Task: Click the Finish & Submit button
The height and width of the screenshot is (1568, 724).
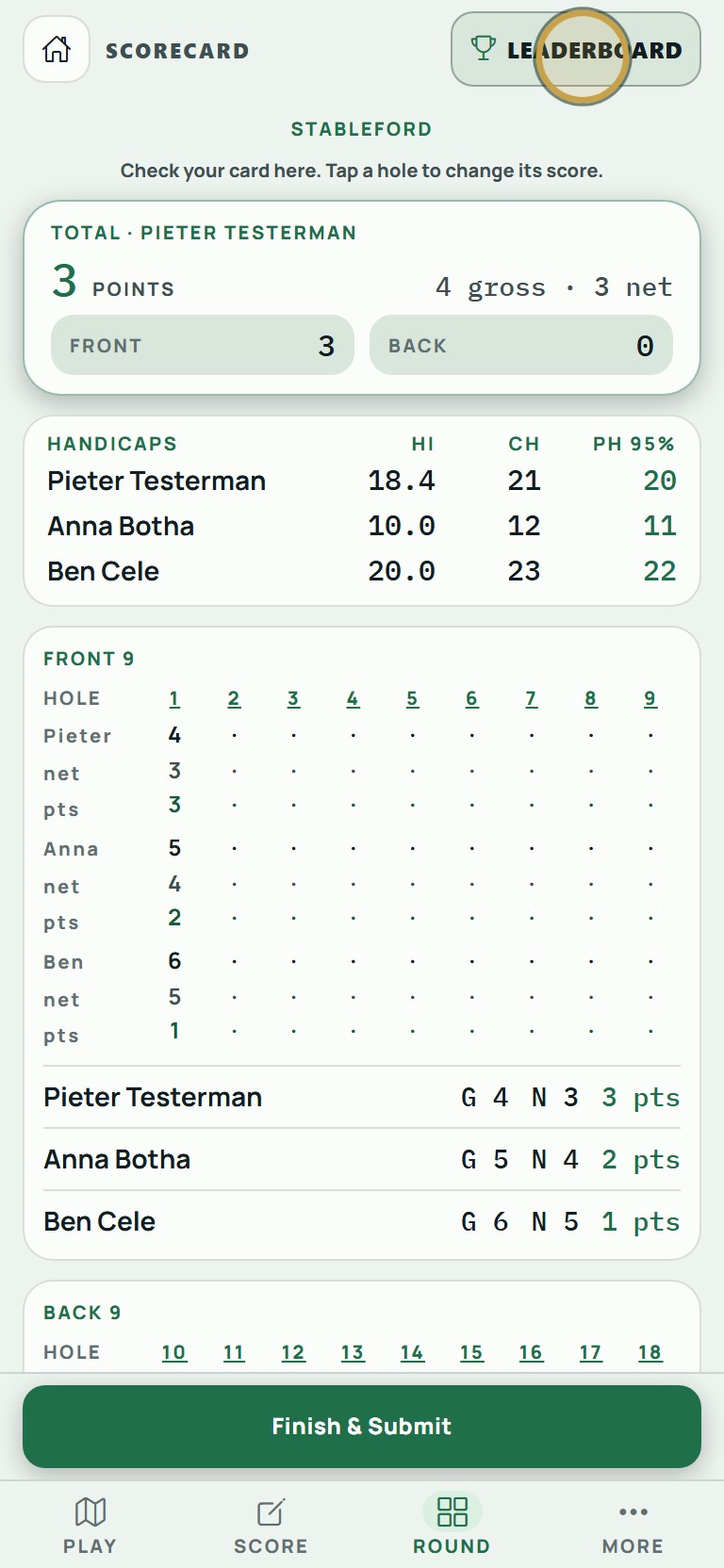Action: [362, 1426]
